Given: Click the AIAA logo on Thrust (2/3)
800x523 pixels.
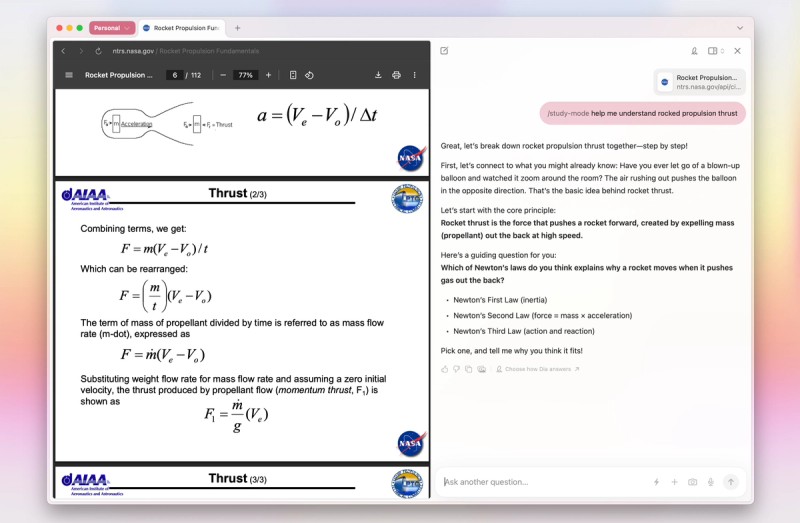Looking at the screenshot, I should point(92,199).
